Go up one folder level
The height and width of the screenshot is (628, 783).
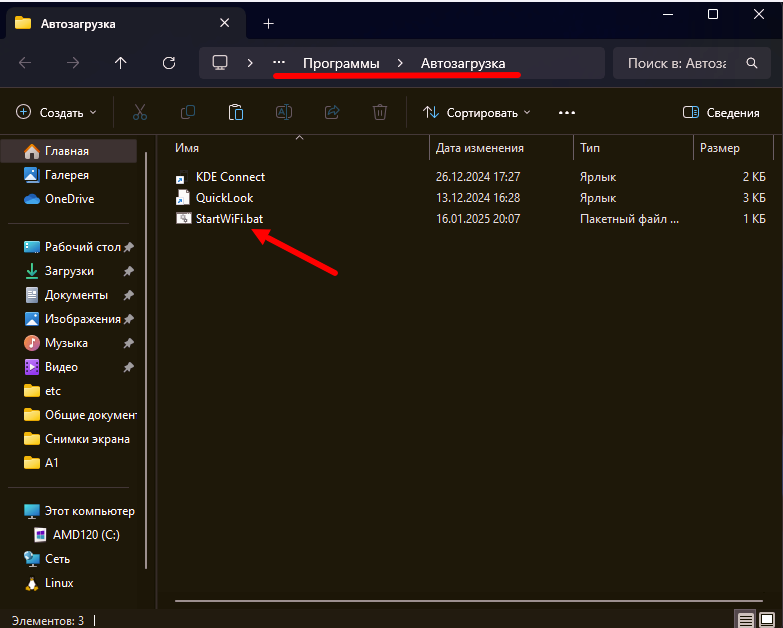(x=121, y=63)
